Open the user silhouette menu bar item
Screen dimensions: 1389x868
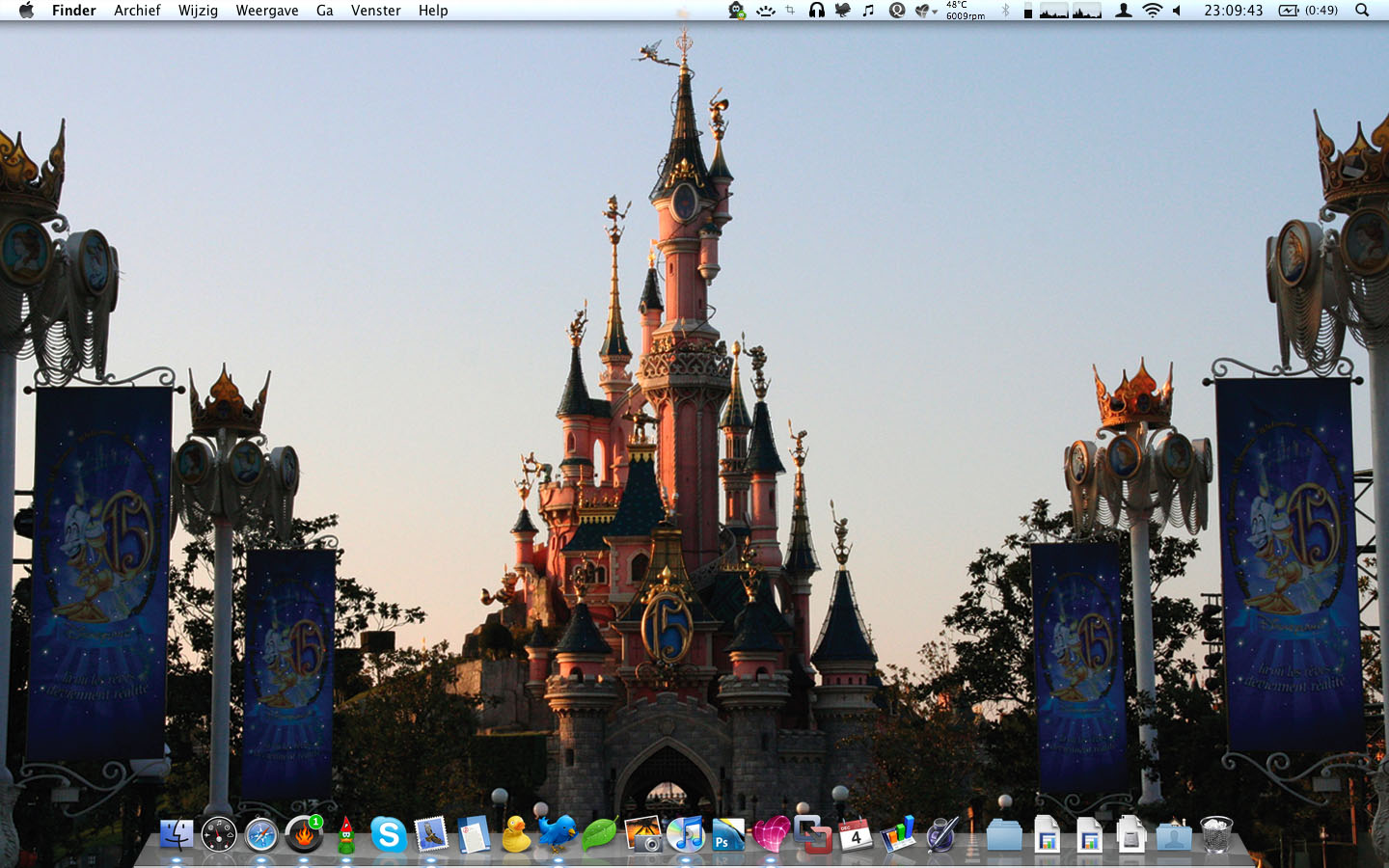1124,11
